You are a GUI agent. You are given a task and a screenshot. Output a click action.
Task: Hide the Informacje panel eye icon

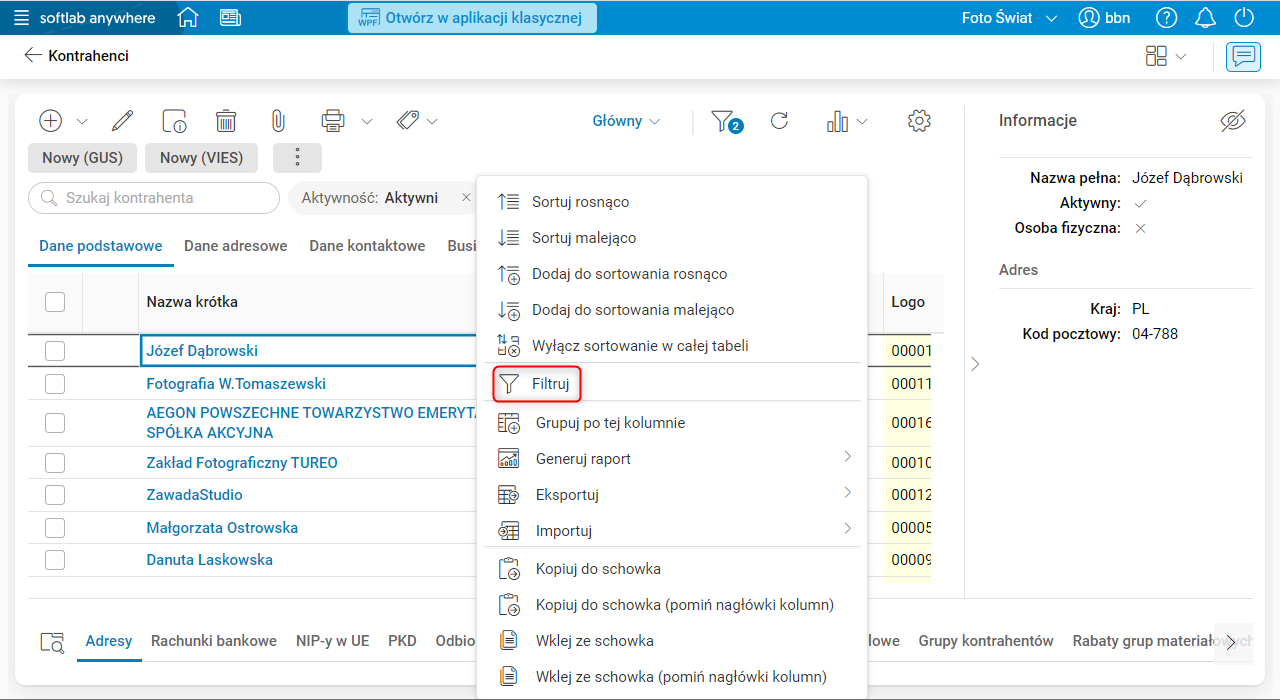[1233, 121]
